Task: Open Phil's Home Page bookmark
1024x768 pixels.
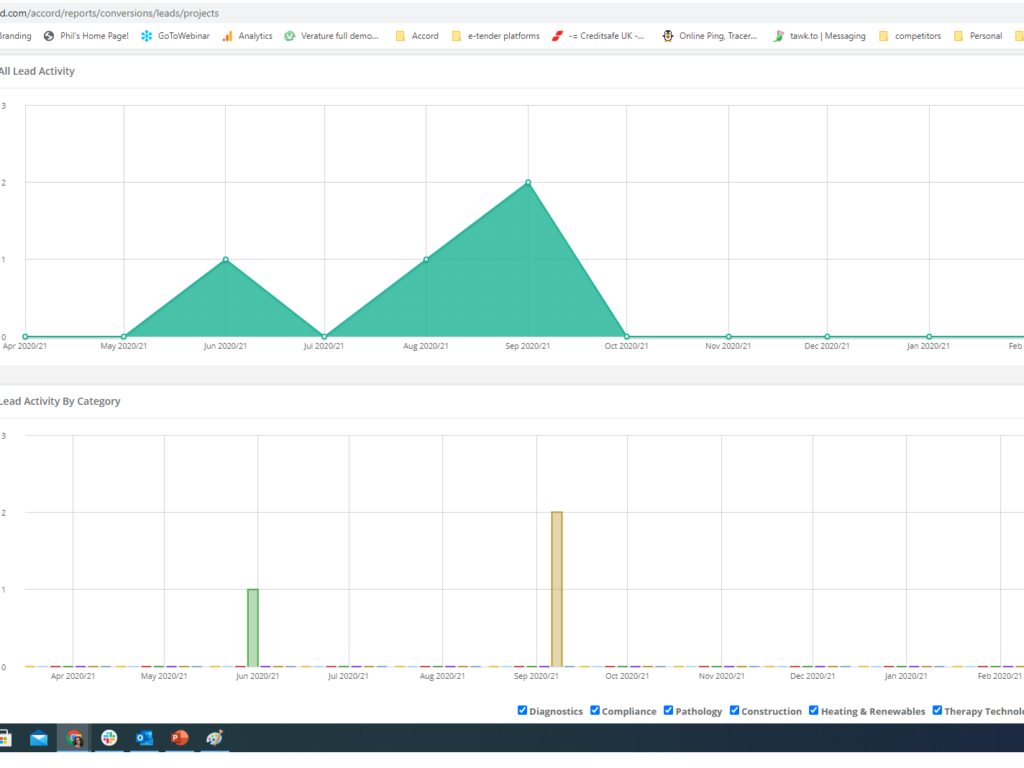Action: click(x=86, y=36)
